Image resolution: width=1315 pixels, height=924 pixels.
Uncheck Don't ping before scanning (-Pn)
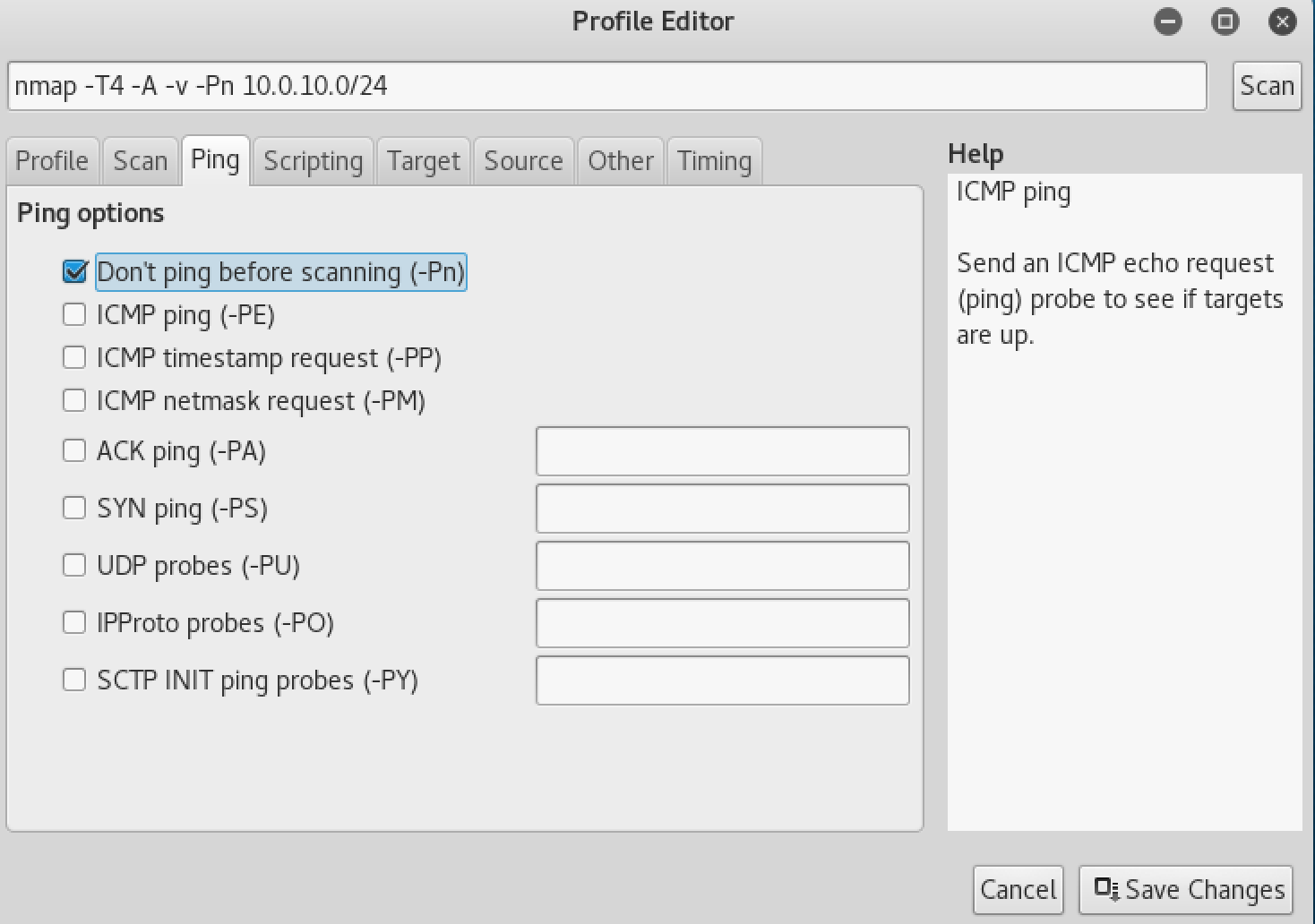pos(75,271)
